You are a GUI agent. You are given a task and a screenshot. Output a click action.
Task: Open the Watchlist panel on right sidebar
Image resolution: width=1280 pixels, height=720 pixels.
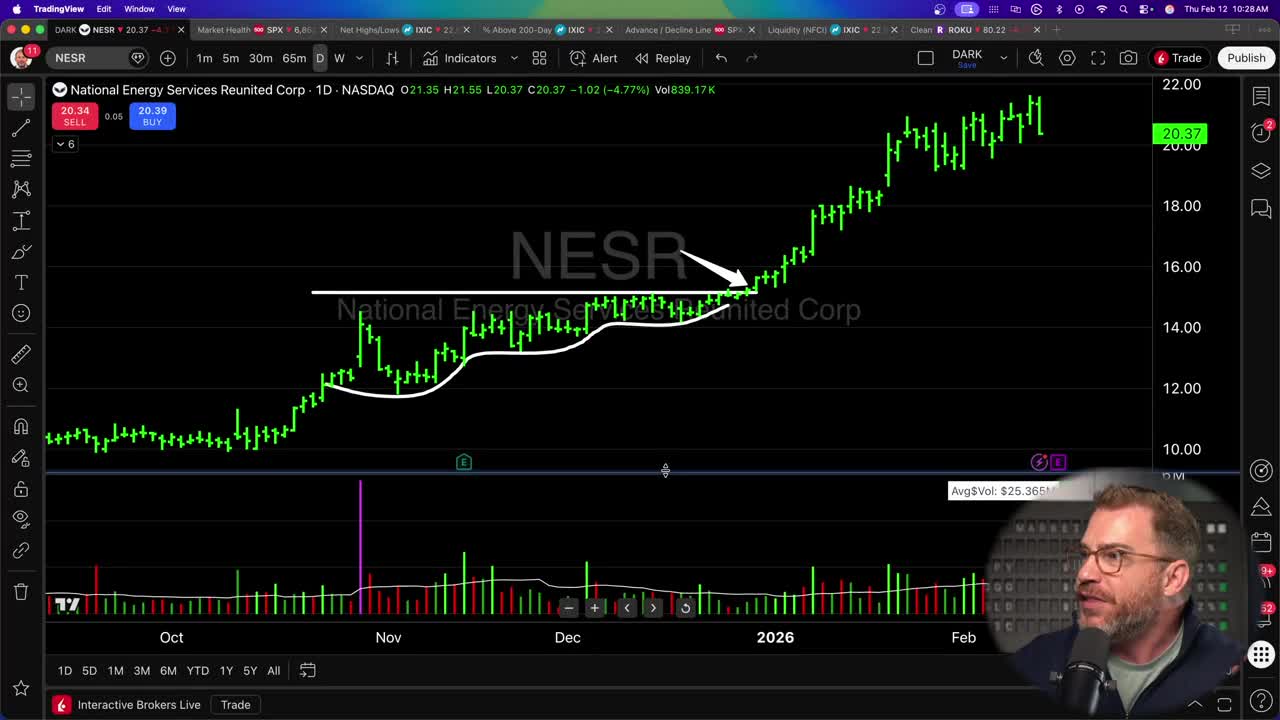1261,96
